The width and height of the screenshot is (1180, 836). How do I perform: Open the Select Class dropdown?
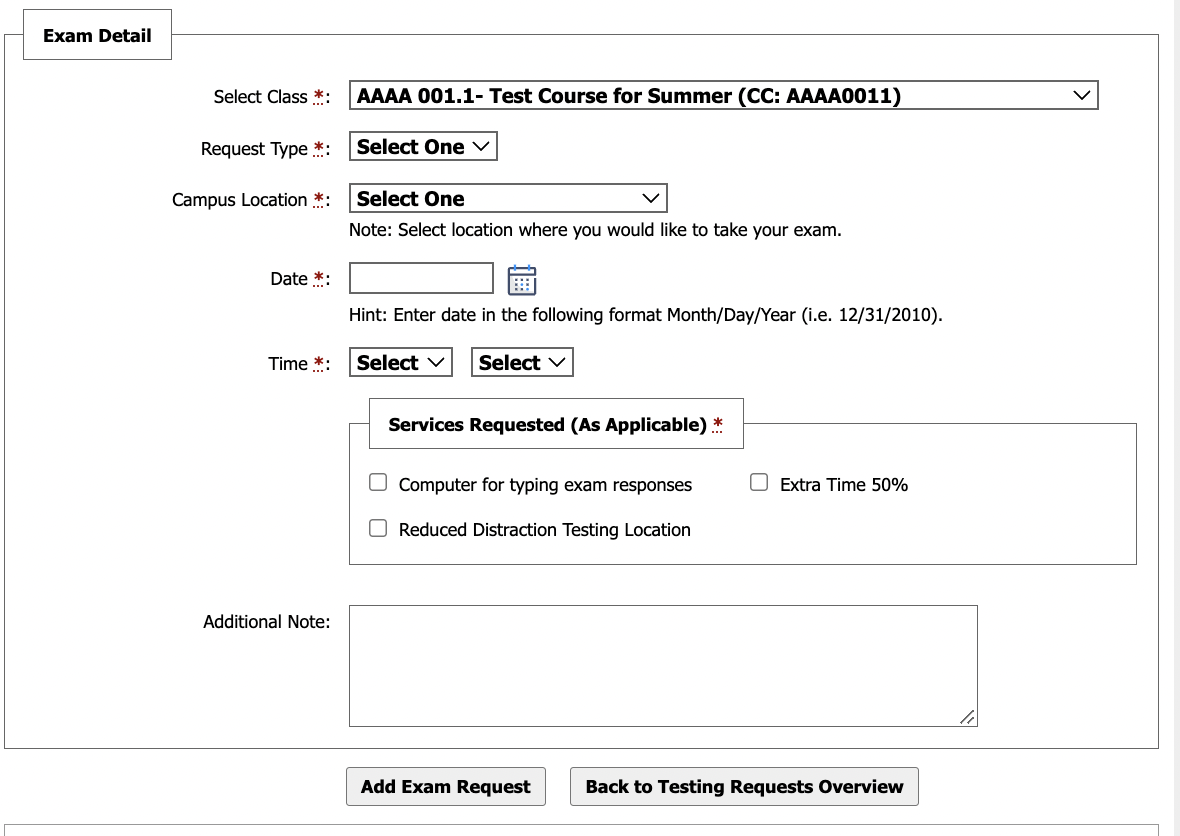point(723,96)
